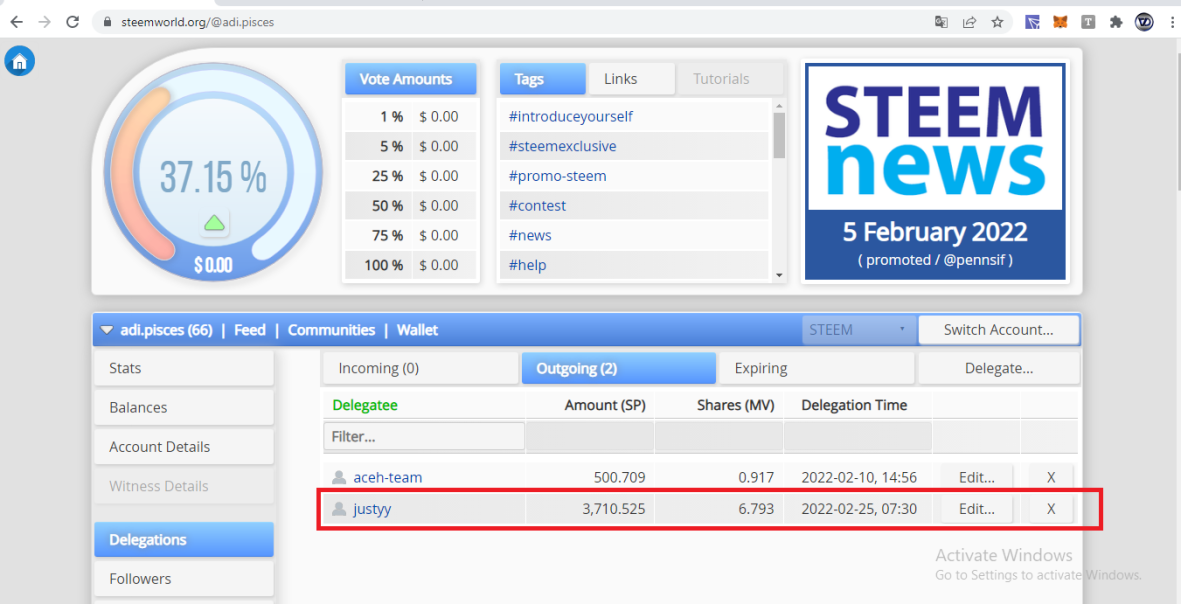Click the #news tag
The image size is (1181, 604).
(529, 235)
